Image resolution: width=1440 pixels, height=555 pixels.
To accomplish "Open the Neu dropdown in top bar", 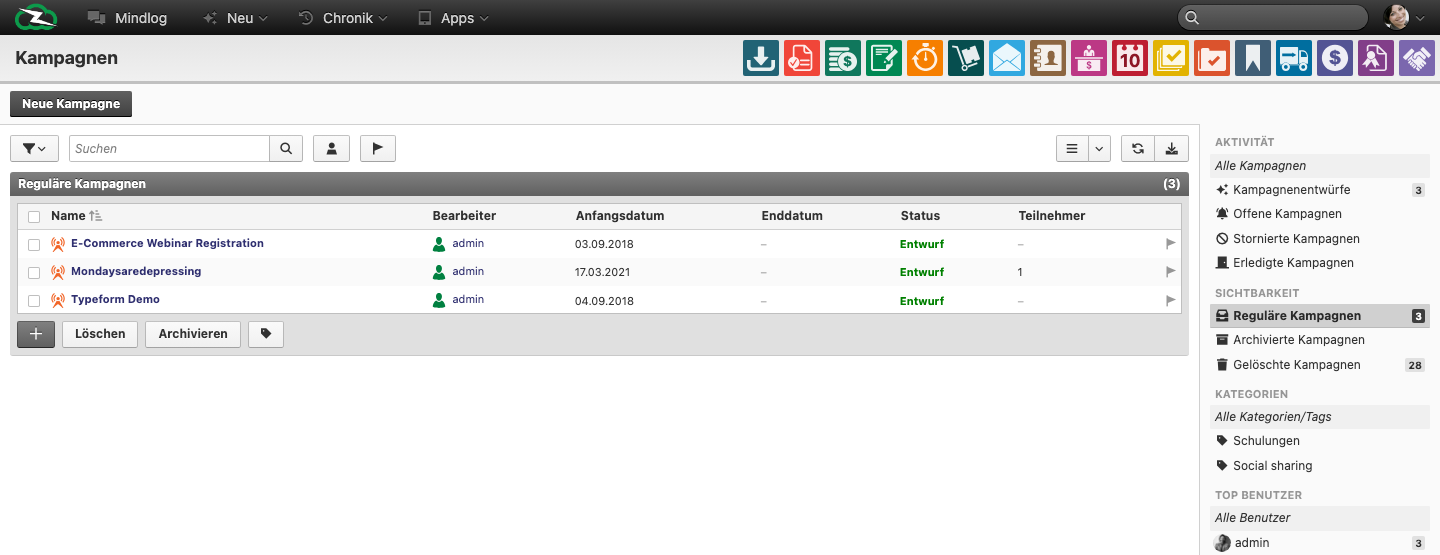I will 236,18.
